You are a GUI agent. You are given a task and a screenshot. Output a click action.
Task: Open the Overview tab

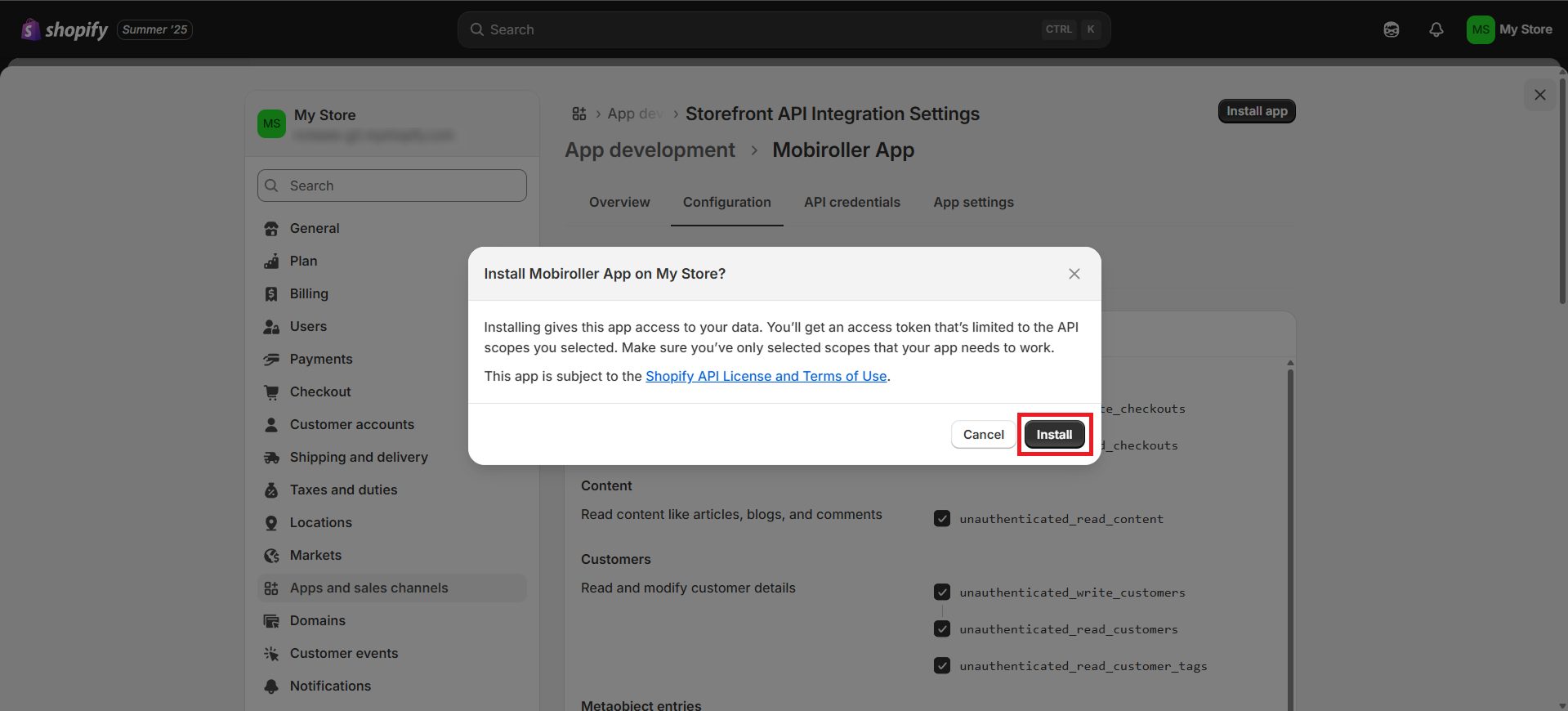(619, 202)
